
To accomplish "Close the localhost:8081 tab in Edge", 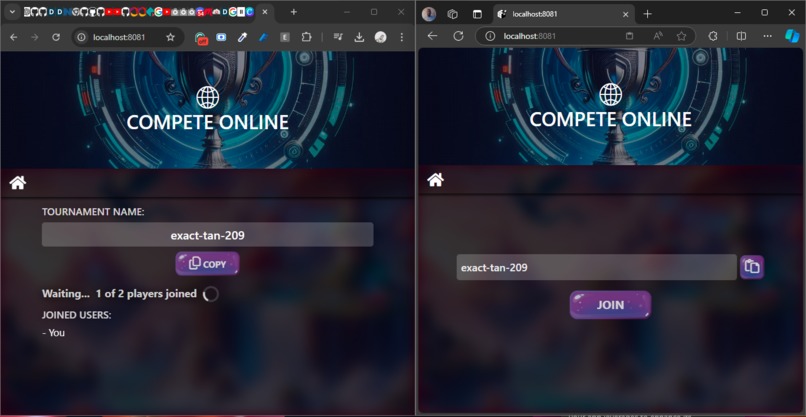I will point(626,14).
